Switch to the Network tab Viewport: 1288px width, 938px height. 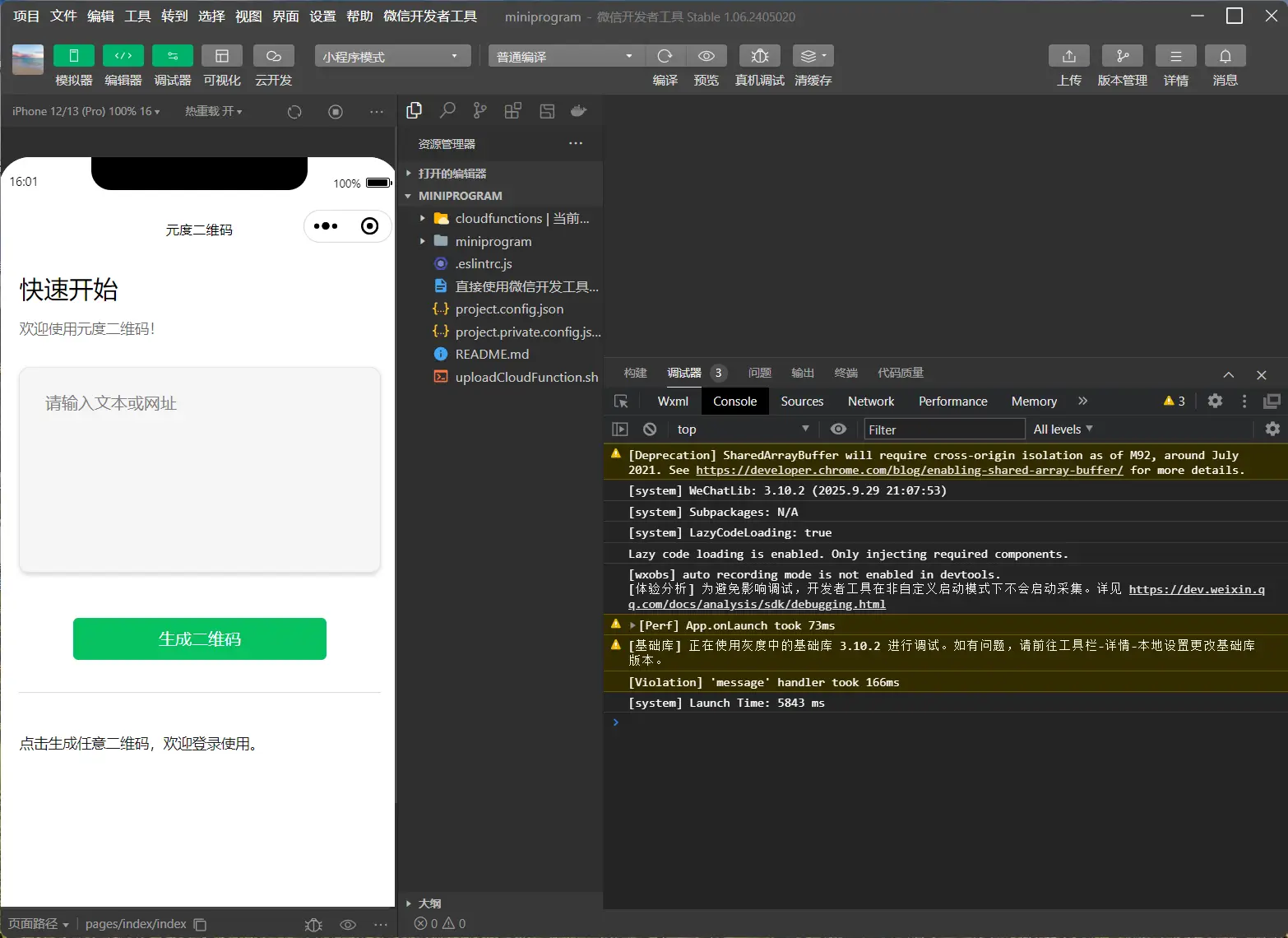870,402
